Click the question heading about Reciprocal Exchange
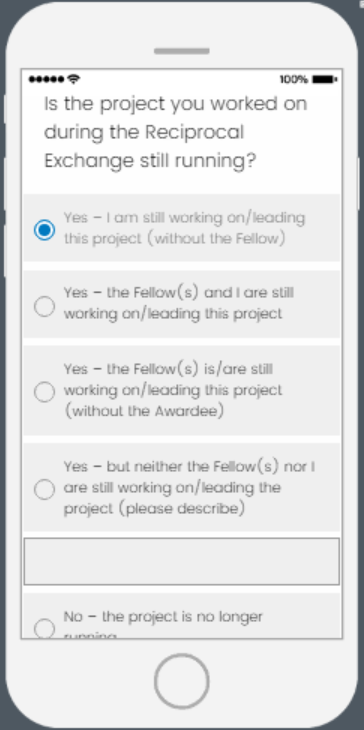 point(175,132)
